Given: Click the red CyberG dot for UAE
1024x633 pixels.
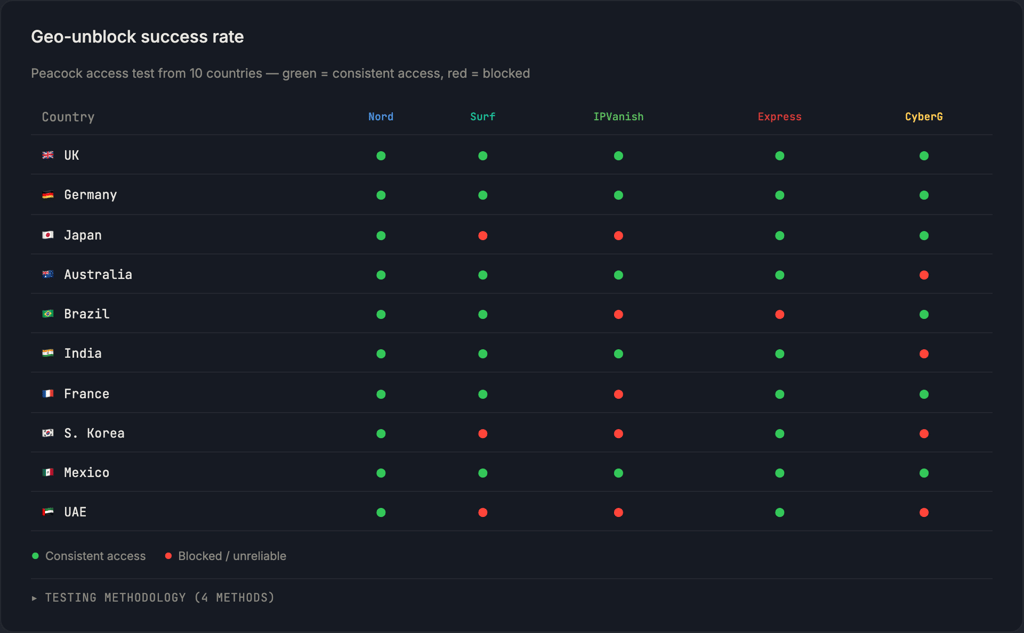Looking at the screenshot, I should click(x=924, y=513).
